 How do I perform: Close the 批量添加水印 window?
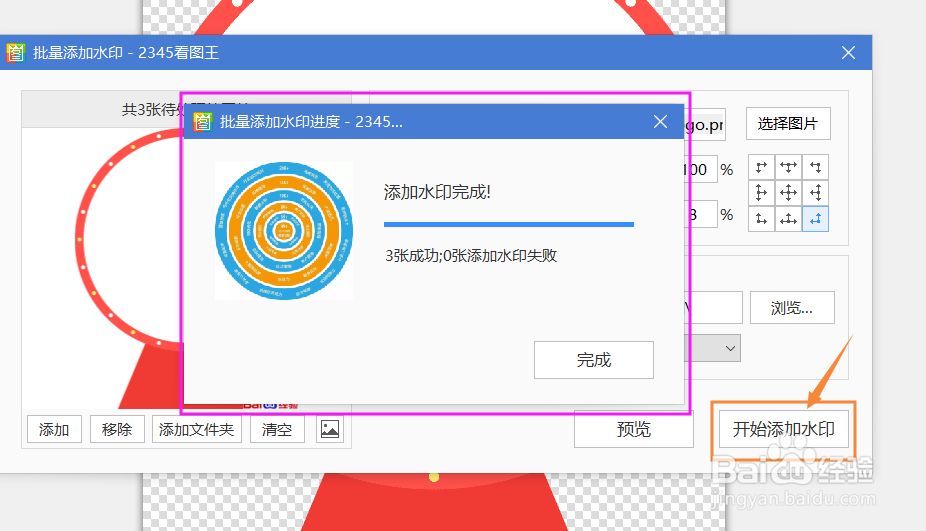(848, 53)
